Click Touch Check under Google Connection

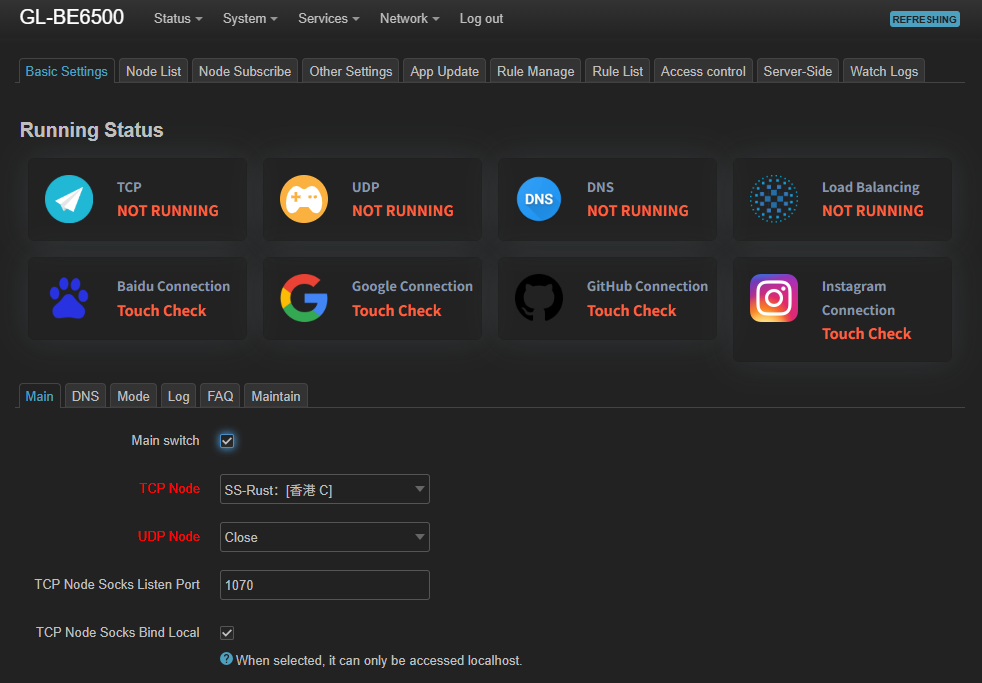click(396, 311)
